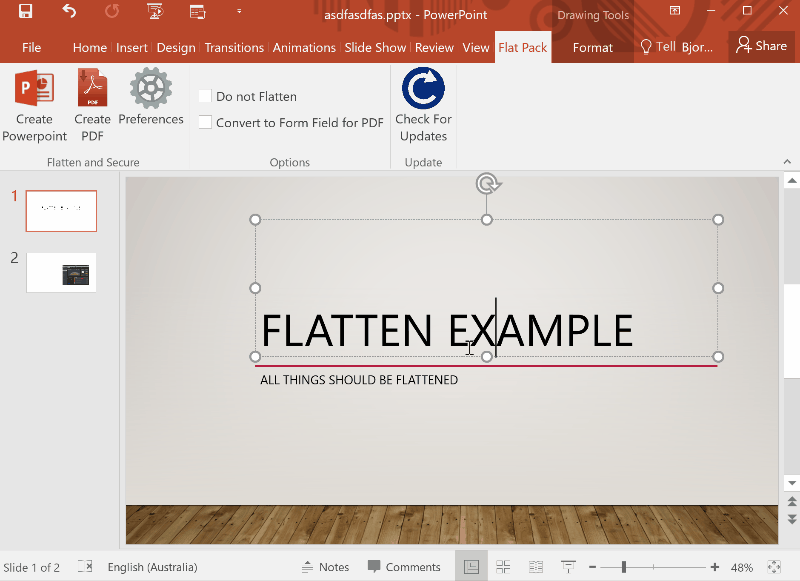Open the English (Australia) language selector
800x581 pixels.
pyautogui.click(x=152, y=566)
